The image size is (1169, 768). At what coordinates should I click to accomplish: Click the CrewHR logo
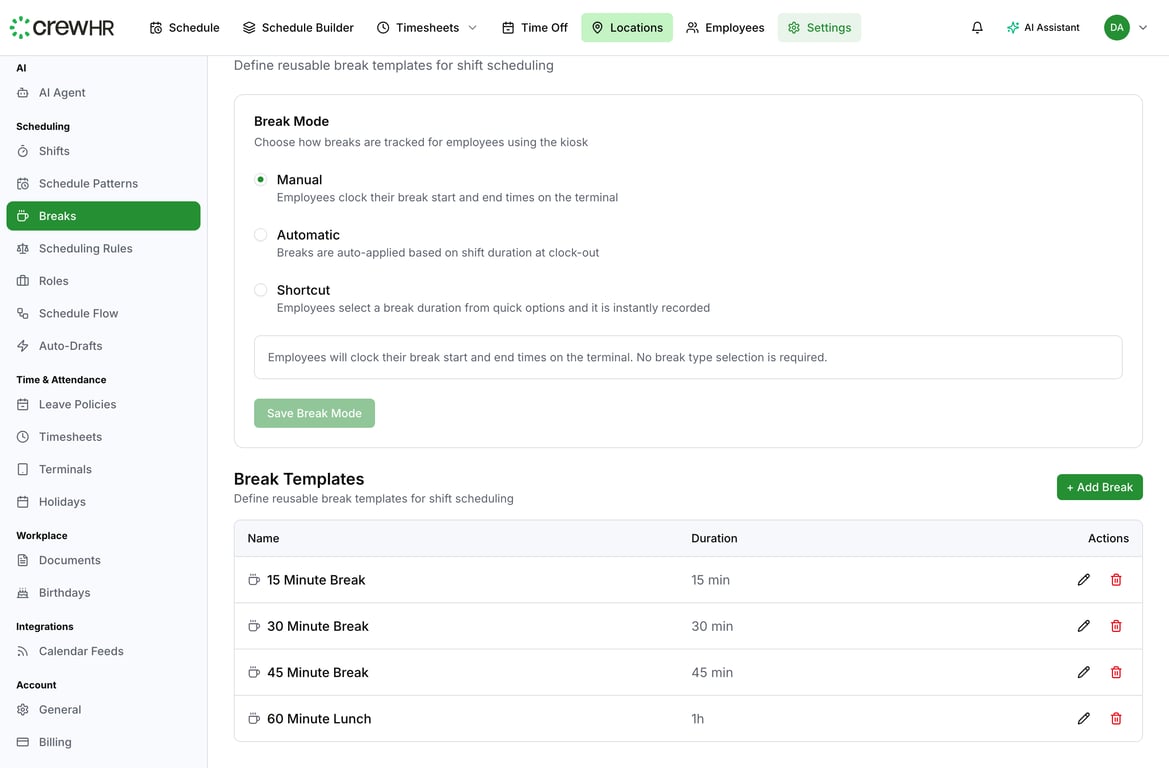click(x=62, y=27)
